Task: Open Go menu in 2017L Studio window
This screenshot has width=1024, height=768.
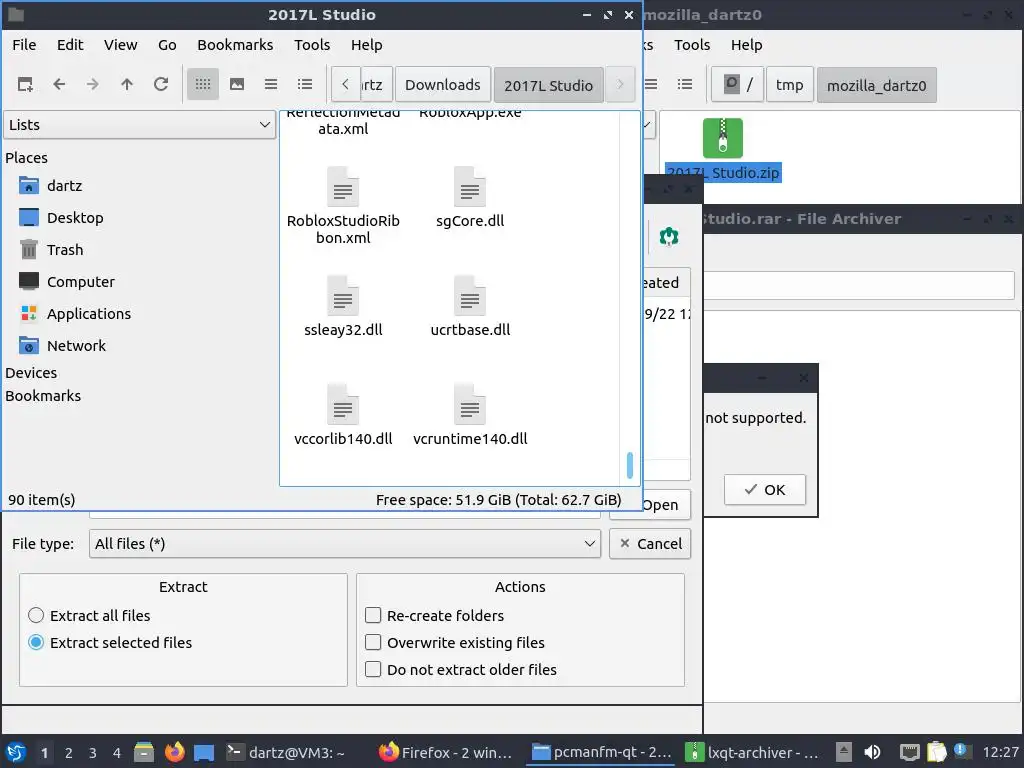Action: (167, 45)
